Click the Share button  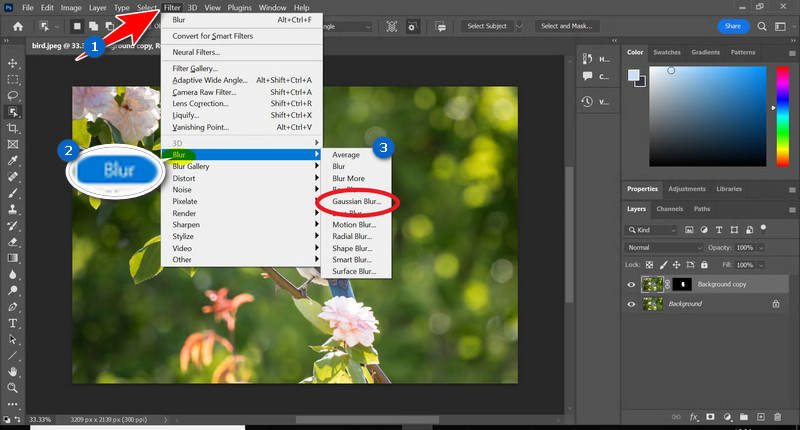pos(733,26)
